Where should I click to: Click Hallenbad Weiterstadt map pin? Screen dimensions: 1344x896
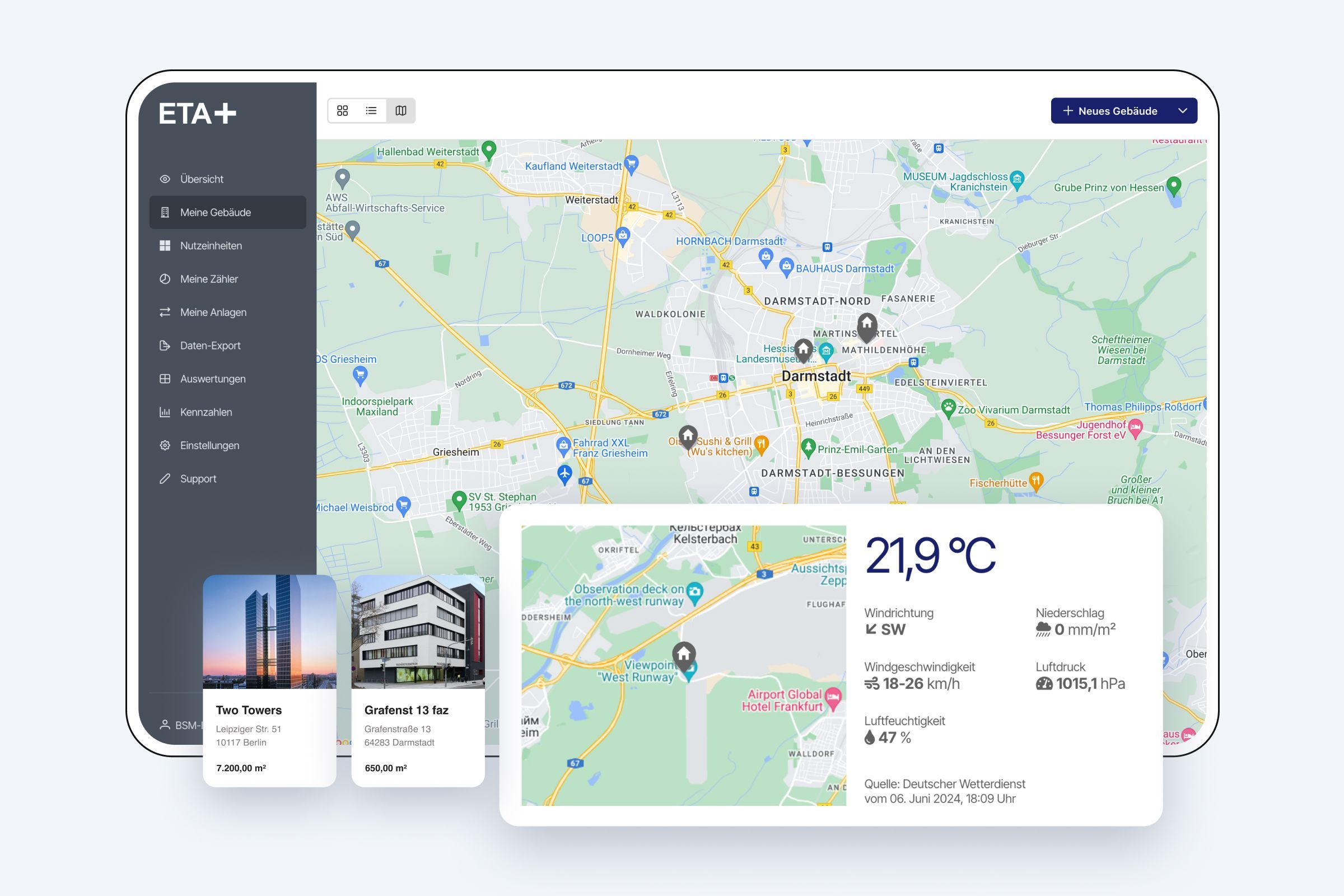coord(488,150)
